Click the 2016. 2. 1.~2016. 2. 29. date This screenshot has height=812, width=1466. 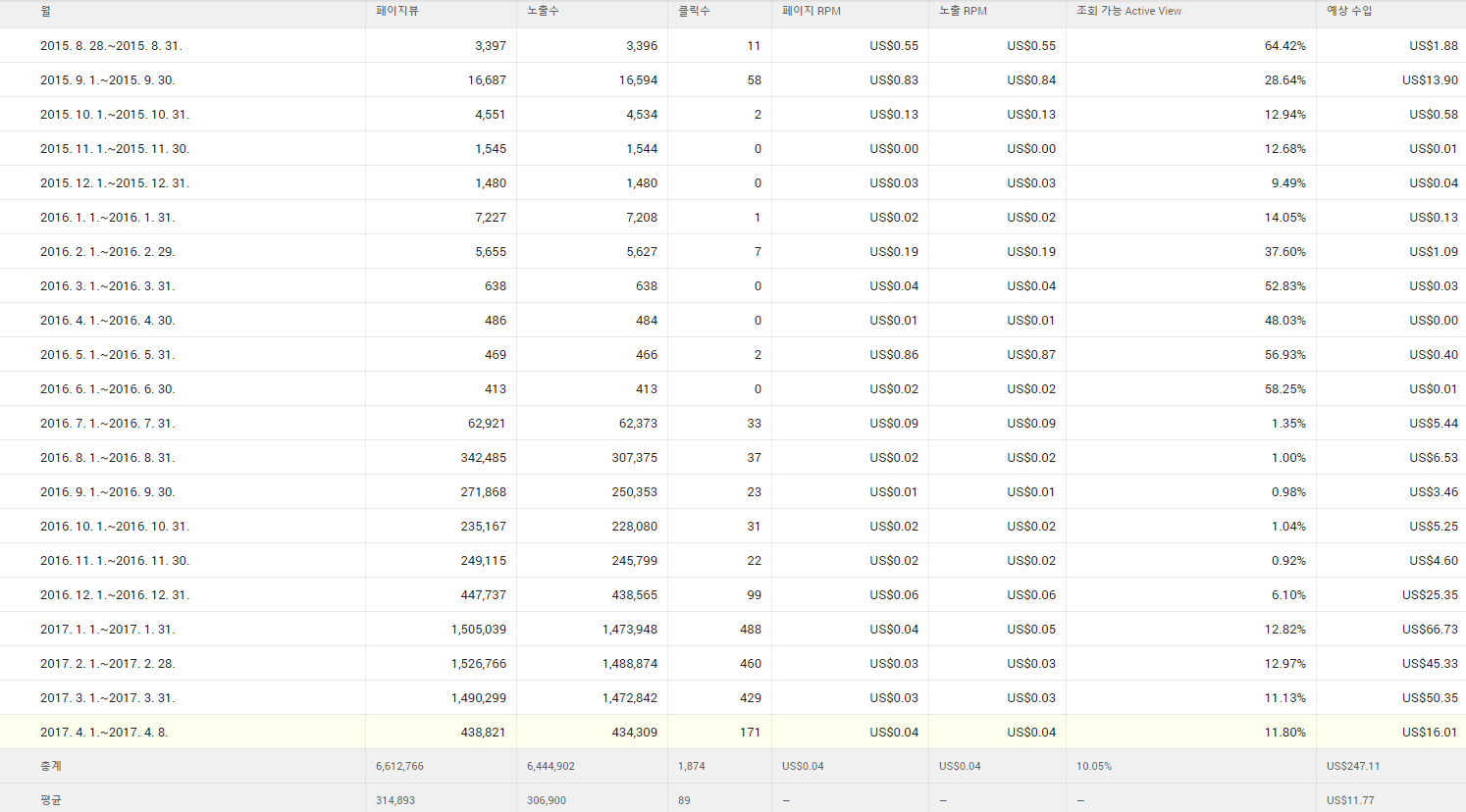tap(108, 252)
